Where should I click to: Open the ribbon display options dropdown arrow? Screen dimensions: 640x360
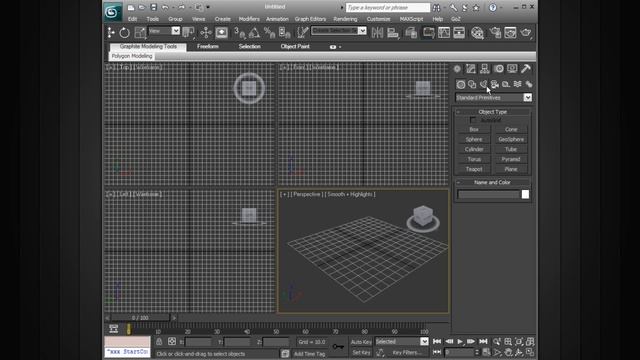pyautogui.click(x=340, y=47)
